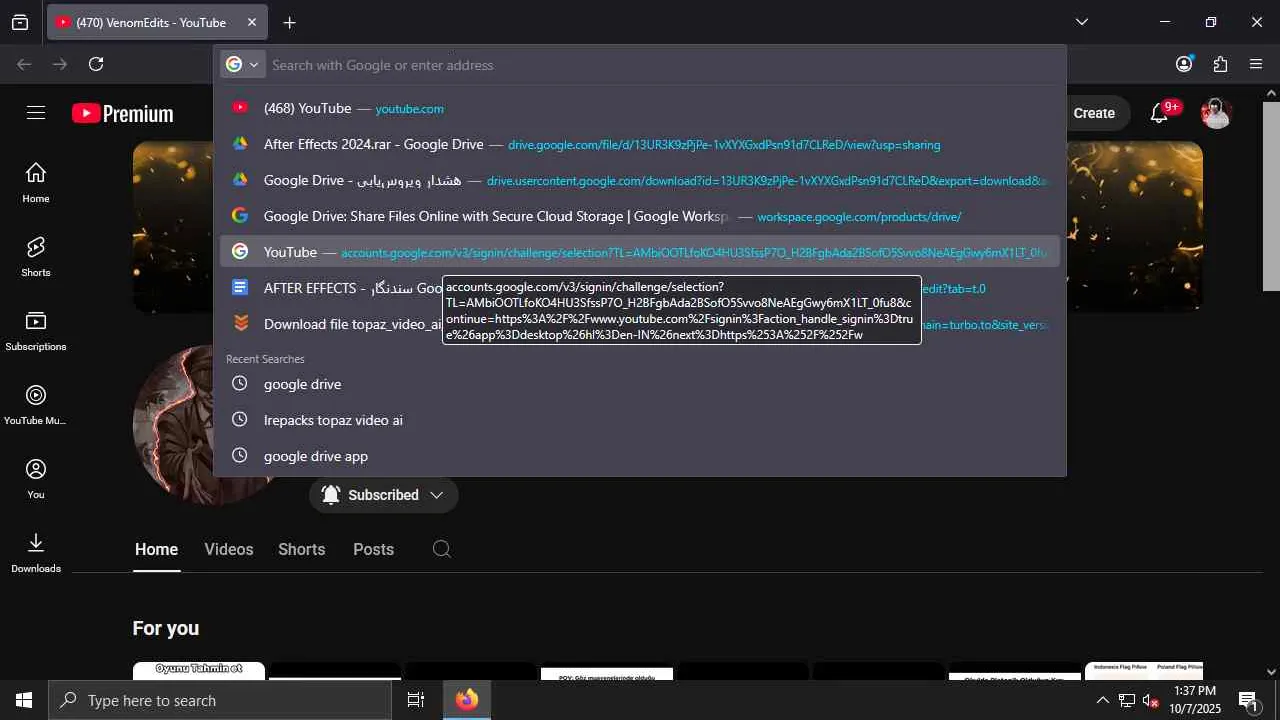Open the Windows Action Center notifications
Image resolution: width=1280 pixels, height=720 pixels.
click(x=1248, y=700)
